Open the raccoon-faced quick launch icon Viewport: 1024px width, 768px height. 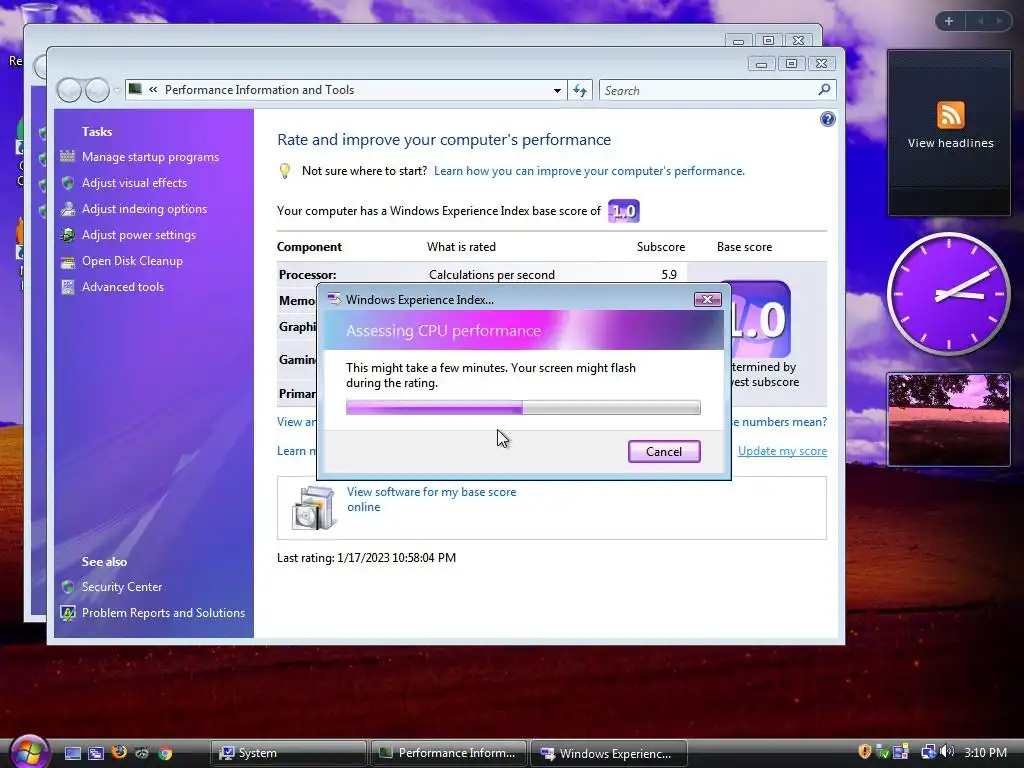pyautogui.click(x=142, y=753)
